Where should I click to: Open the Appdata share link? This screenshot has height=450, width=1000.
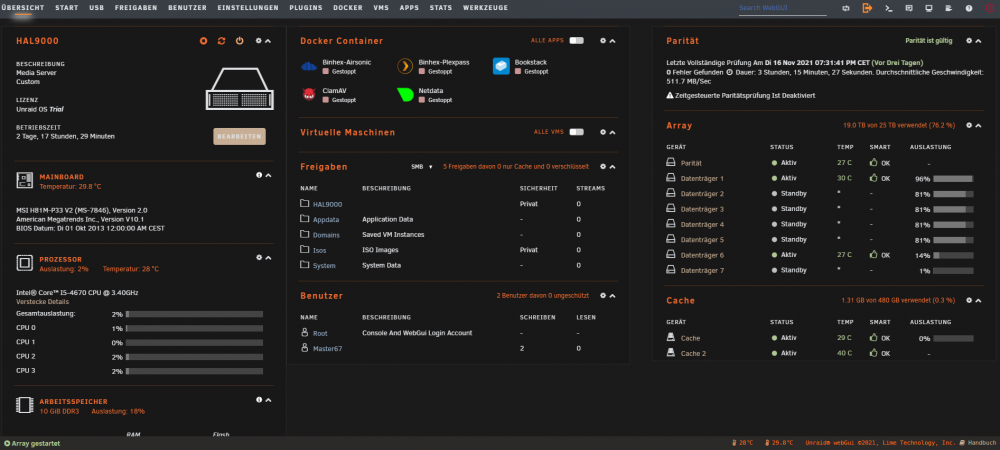(x=326, y=220)
